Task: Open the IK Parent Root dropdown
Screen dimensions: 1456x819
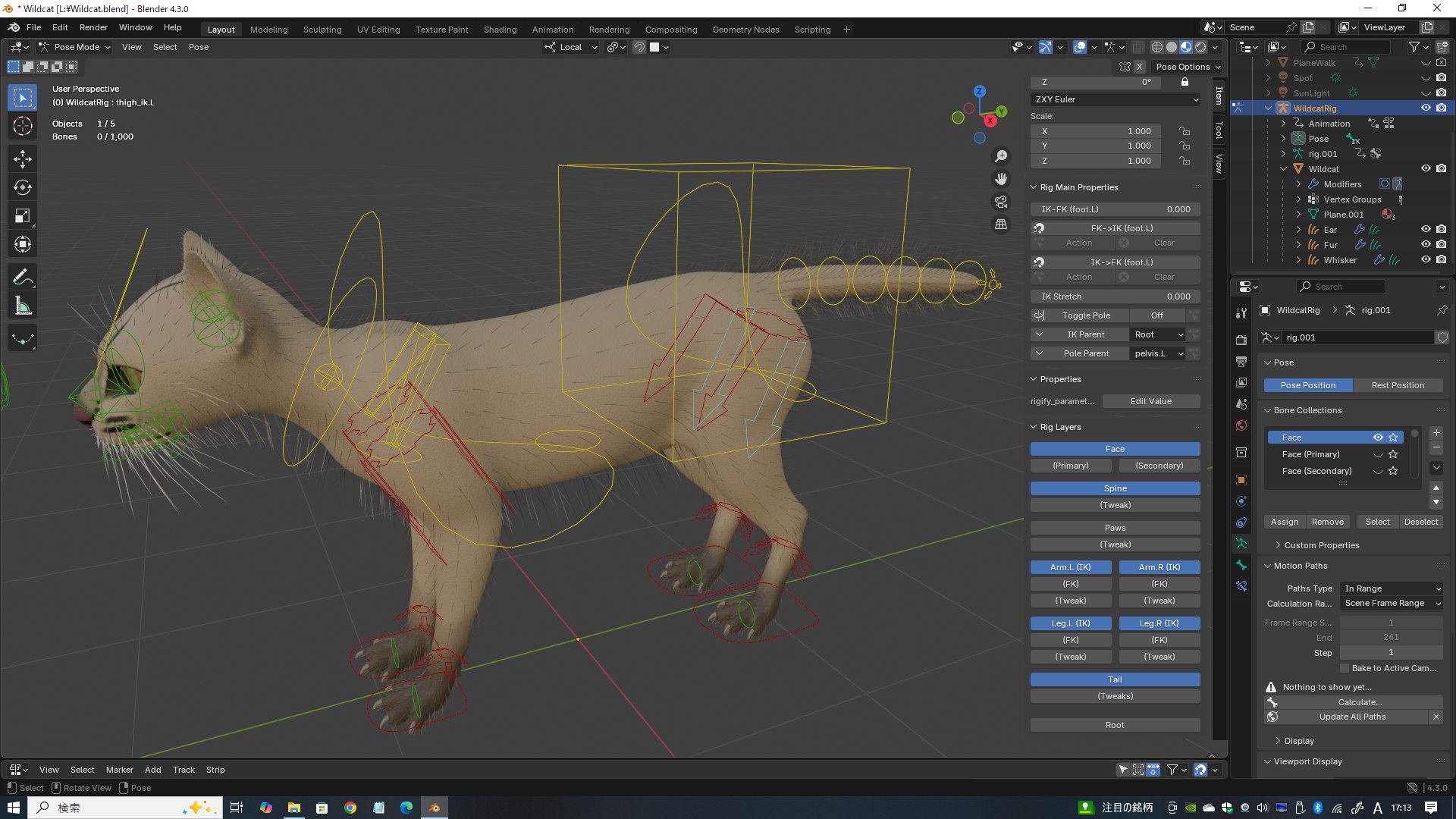Action: (1157, 334)
